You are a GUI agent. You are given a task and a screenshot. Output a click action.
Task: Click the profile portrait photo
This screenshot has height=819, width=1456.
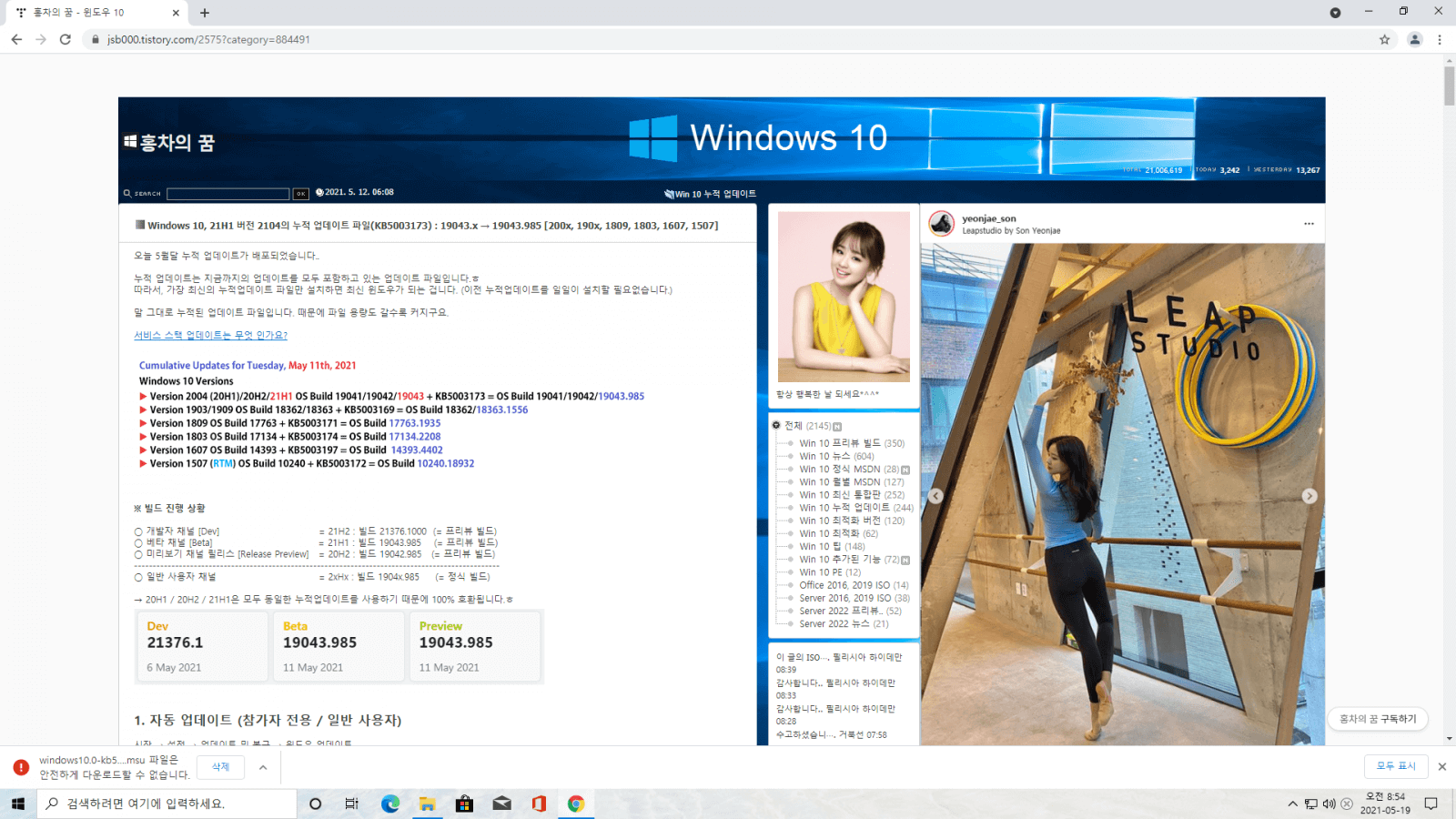click(844, 297)
